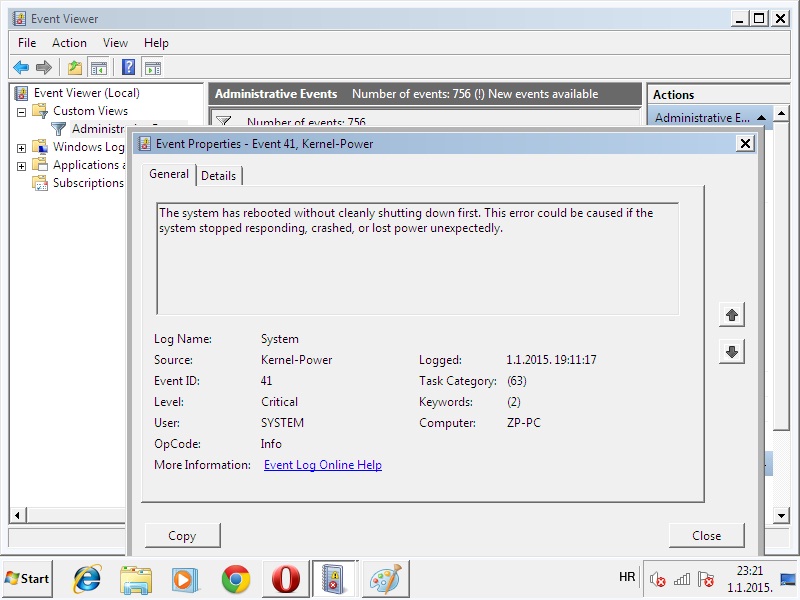The height and width of the screenshot is (600, 800).
Task: Click the Up One Level folder icon
Action: point(75,67)
